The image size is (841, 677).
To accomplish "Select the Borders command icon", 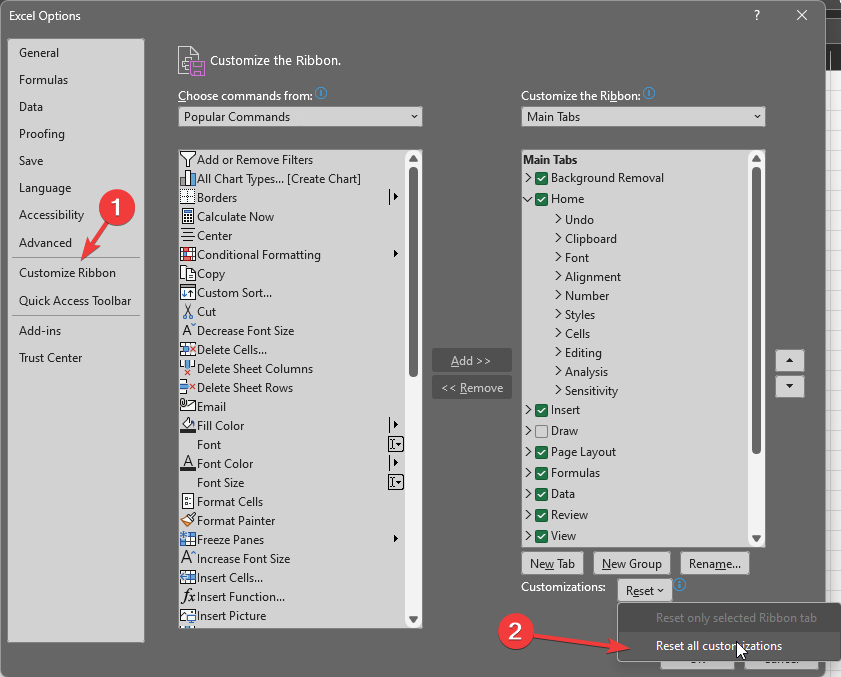I will point(187,197).
